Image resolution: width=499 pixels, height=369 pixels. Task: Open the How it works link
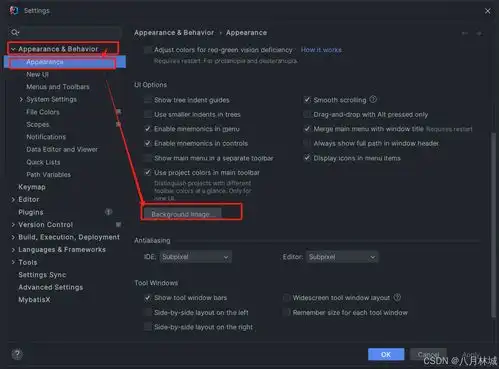pos(321,50)
